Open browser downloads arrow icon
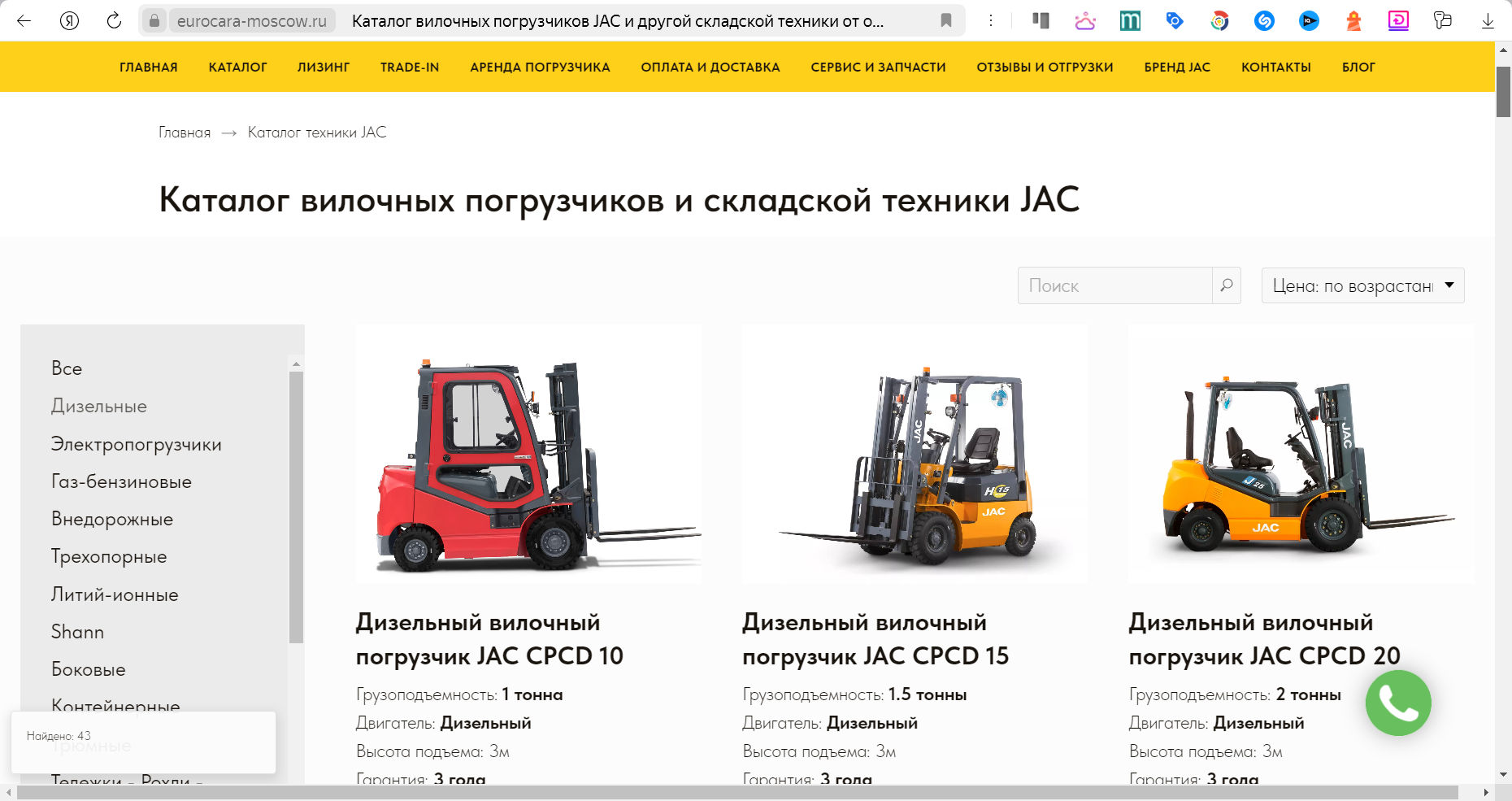Image resolution: width=1512 pixels, height=801 pixels. pos(1488,20)
